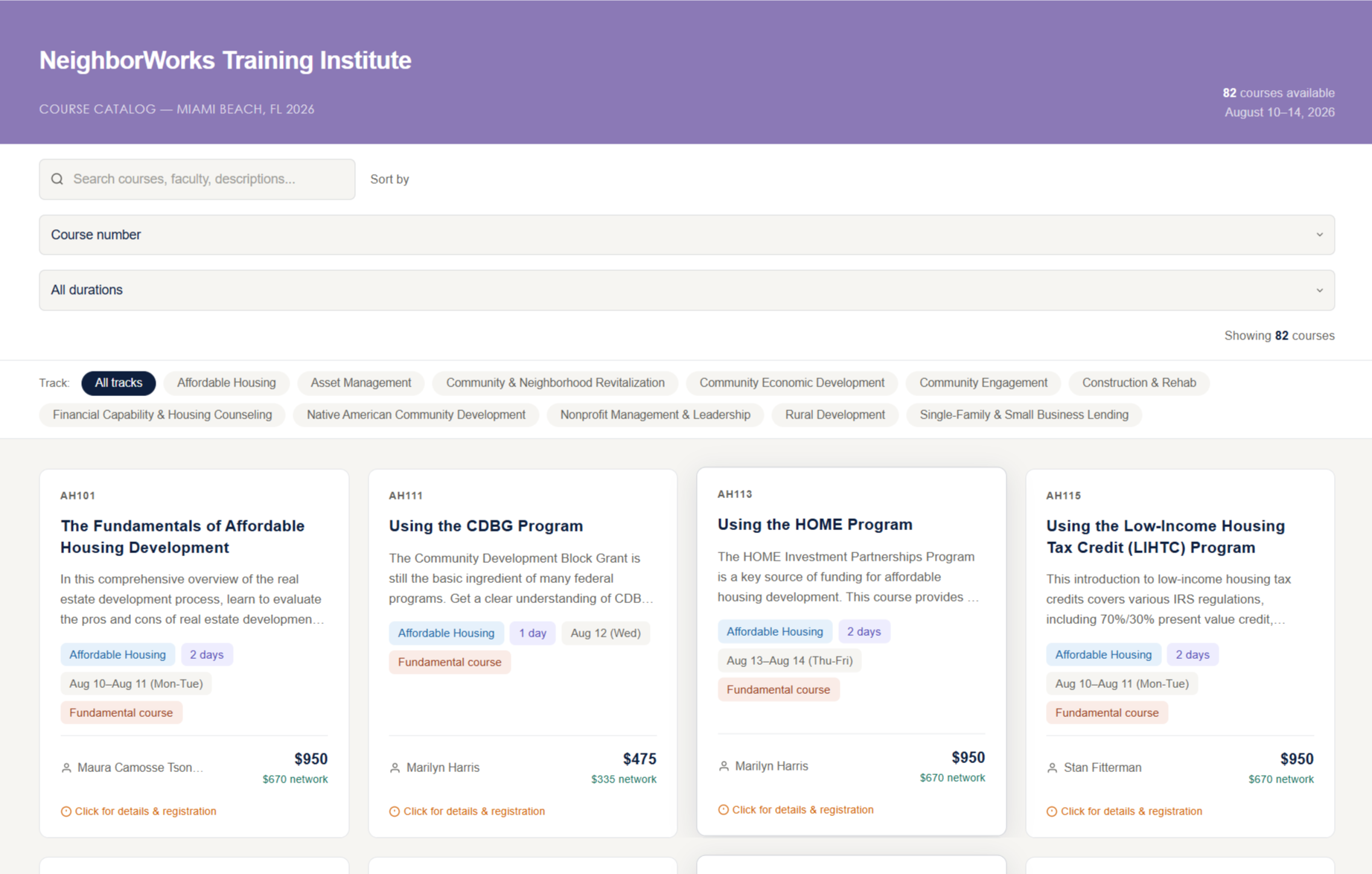
Task: Click the person icon beside Stan Fitterman
Action: (x=1052, y=768)
